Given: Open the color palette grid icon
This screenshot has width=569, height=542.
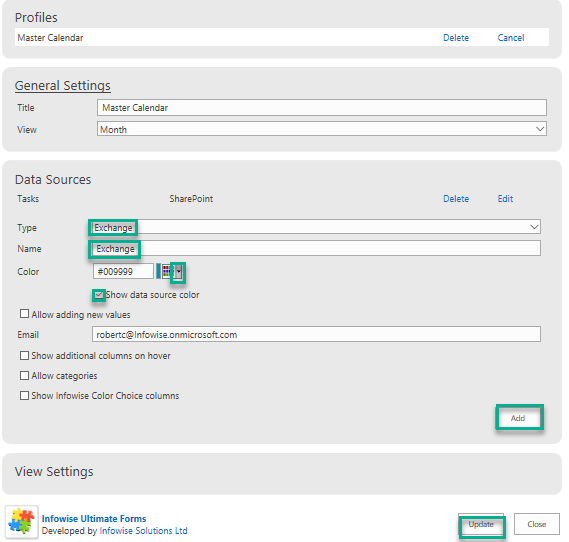Looking at the screenshot, I should pos(167,271).
